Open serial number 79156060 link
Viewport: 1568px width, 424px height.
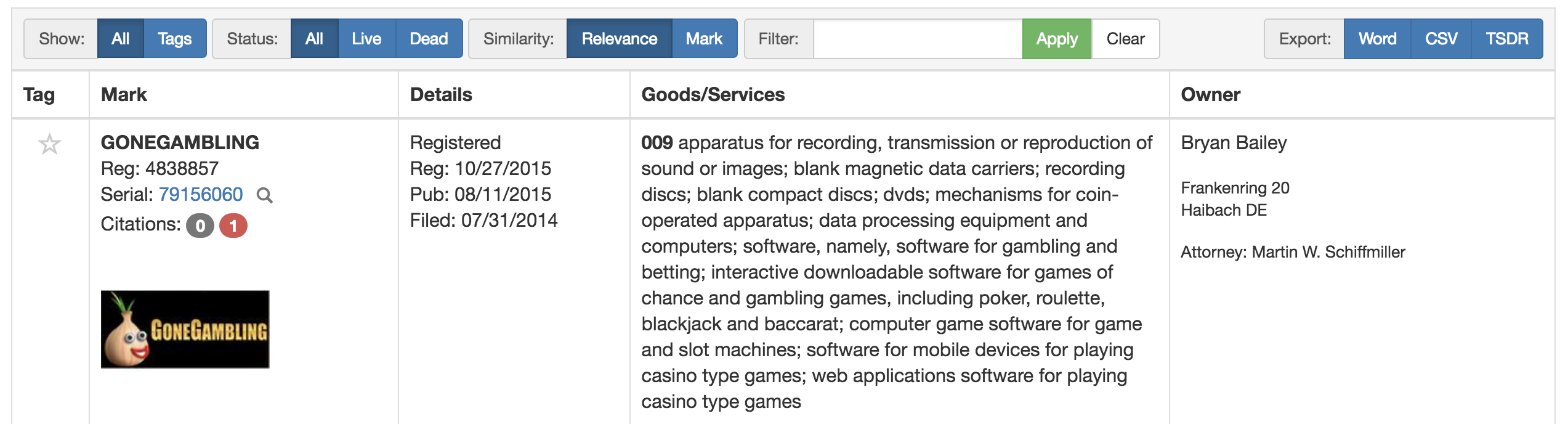(x=201, y=195)
